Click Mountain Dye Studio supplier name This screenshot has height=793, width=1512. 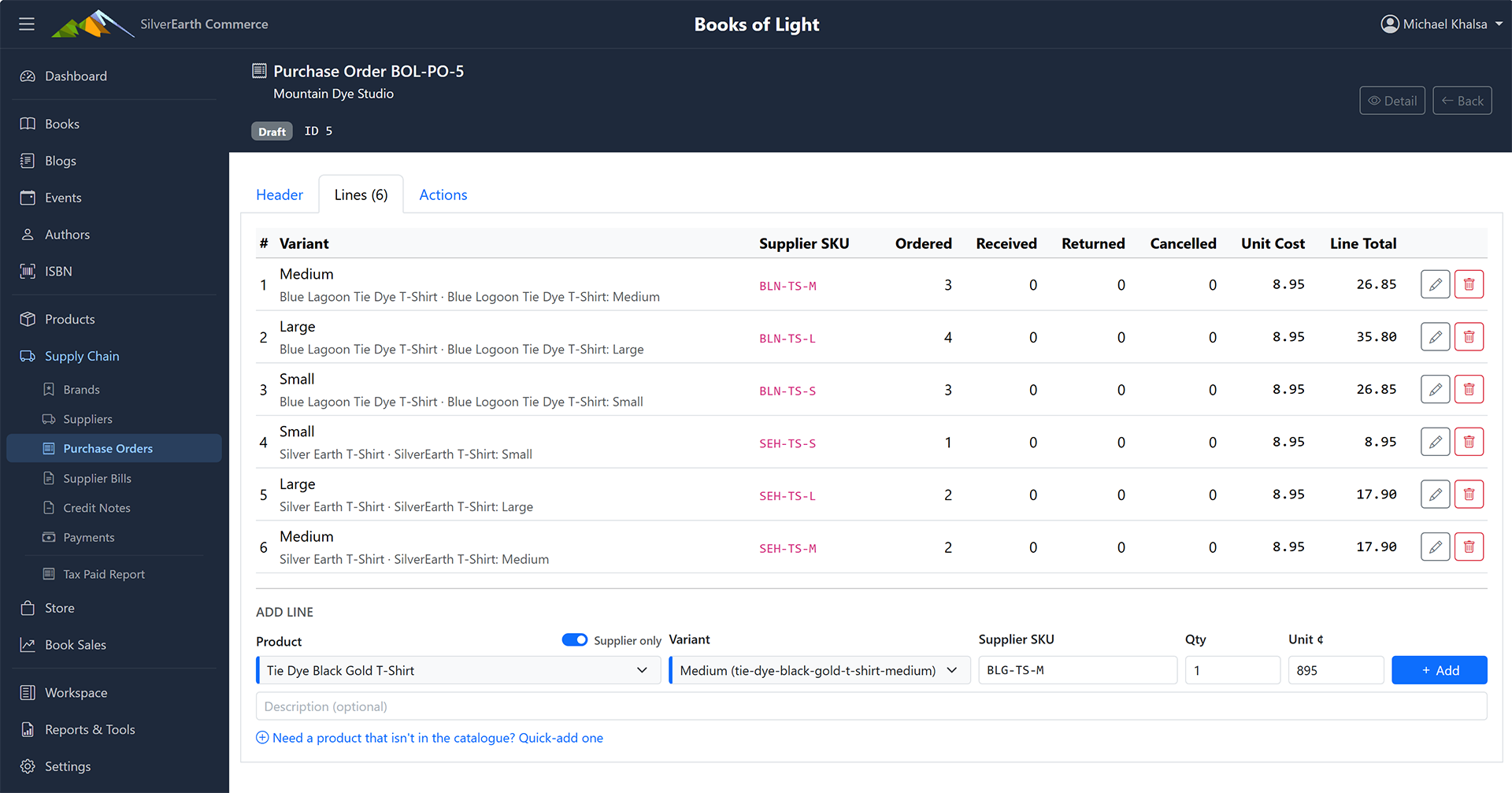[x=333, y=94]
